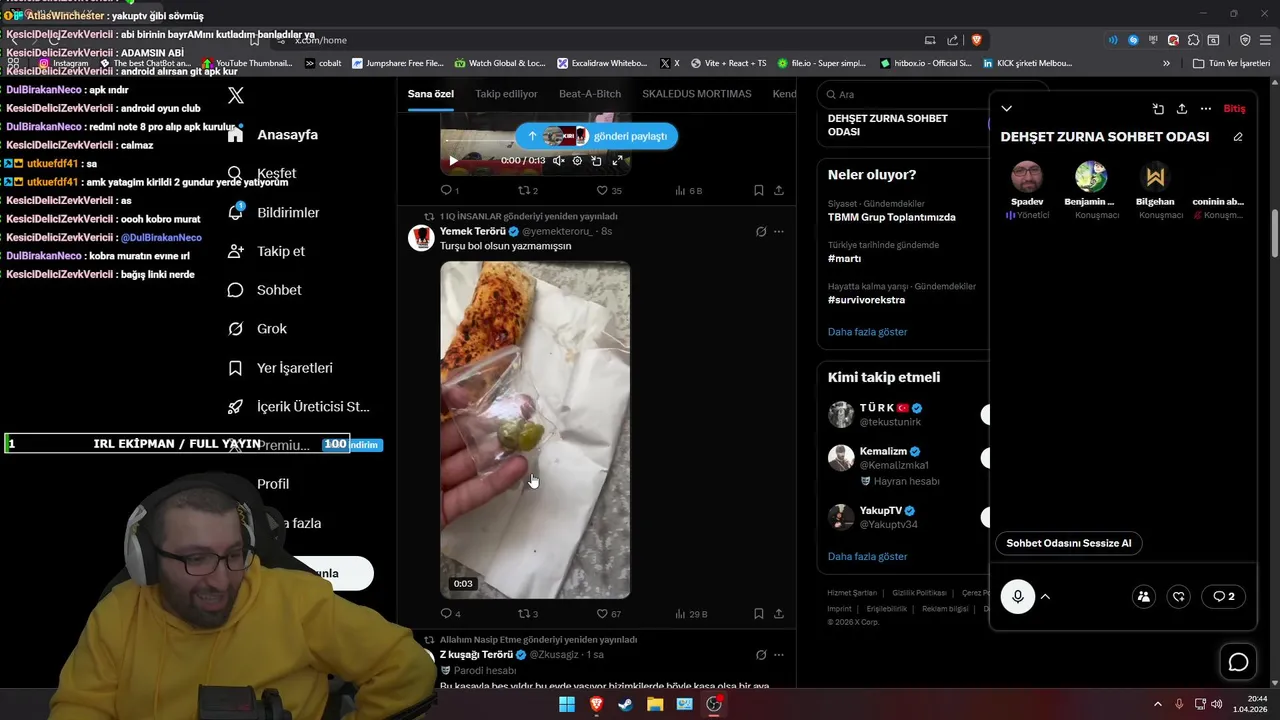Open Yer İşaretleri bookmarks in the sidebar

280,368
